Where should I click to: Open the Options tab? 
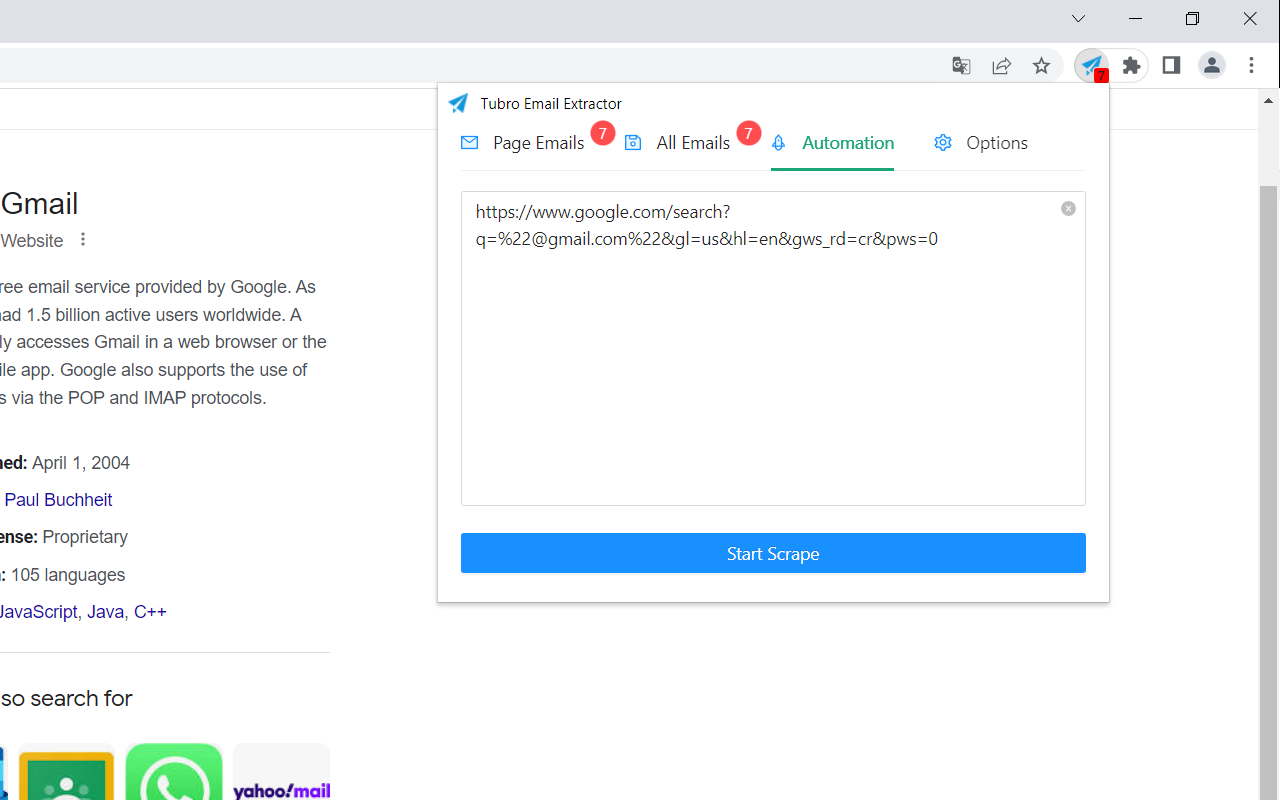click(981, 143)
